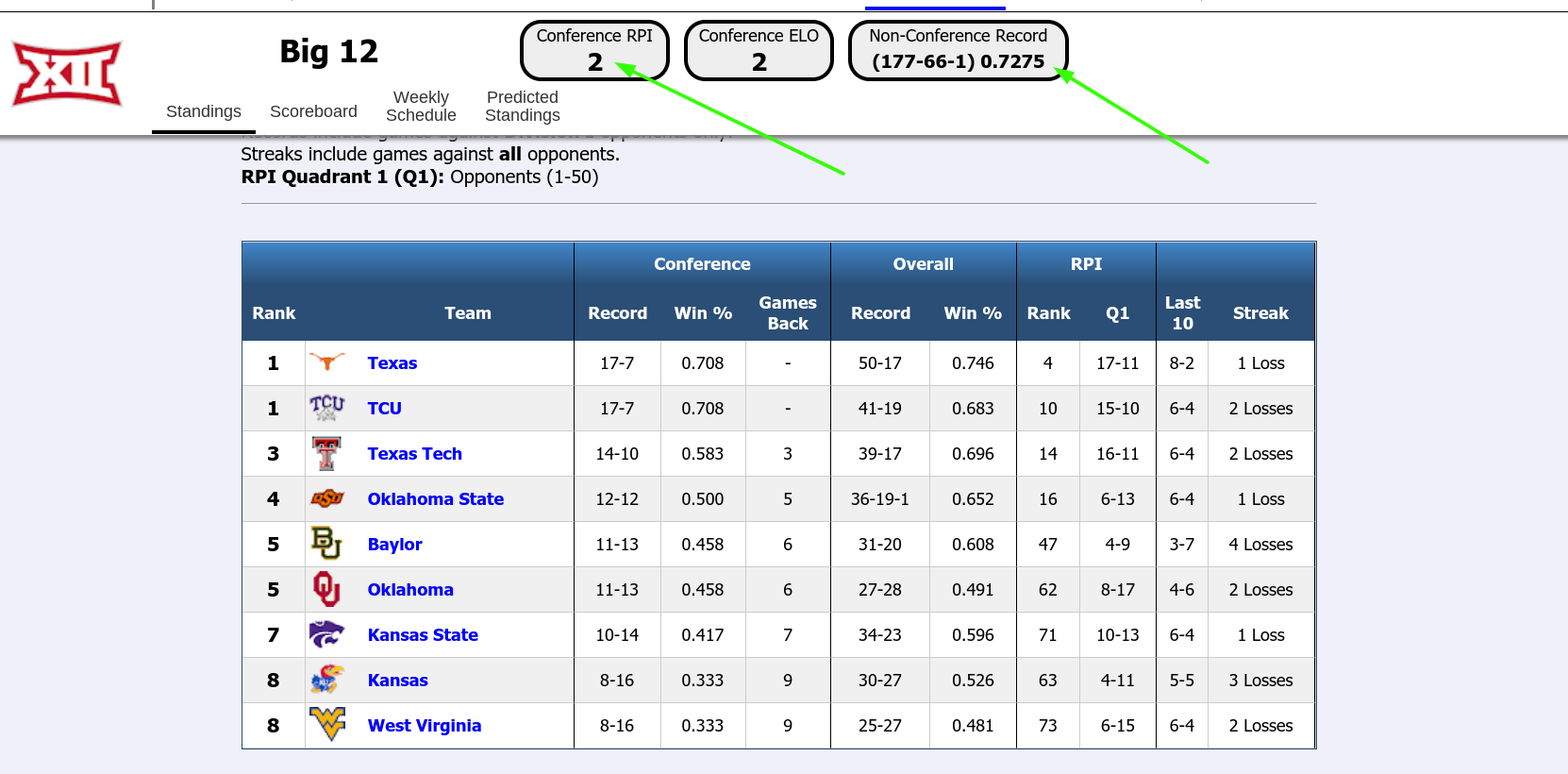Click the Overall group header
The image size is (1568, 774).
point(924,264)
